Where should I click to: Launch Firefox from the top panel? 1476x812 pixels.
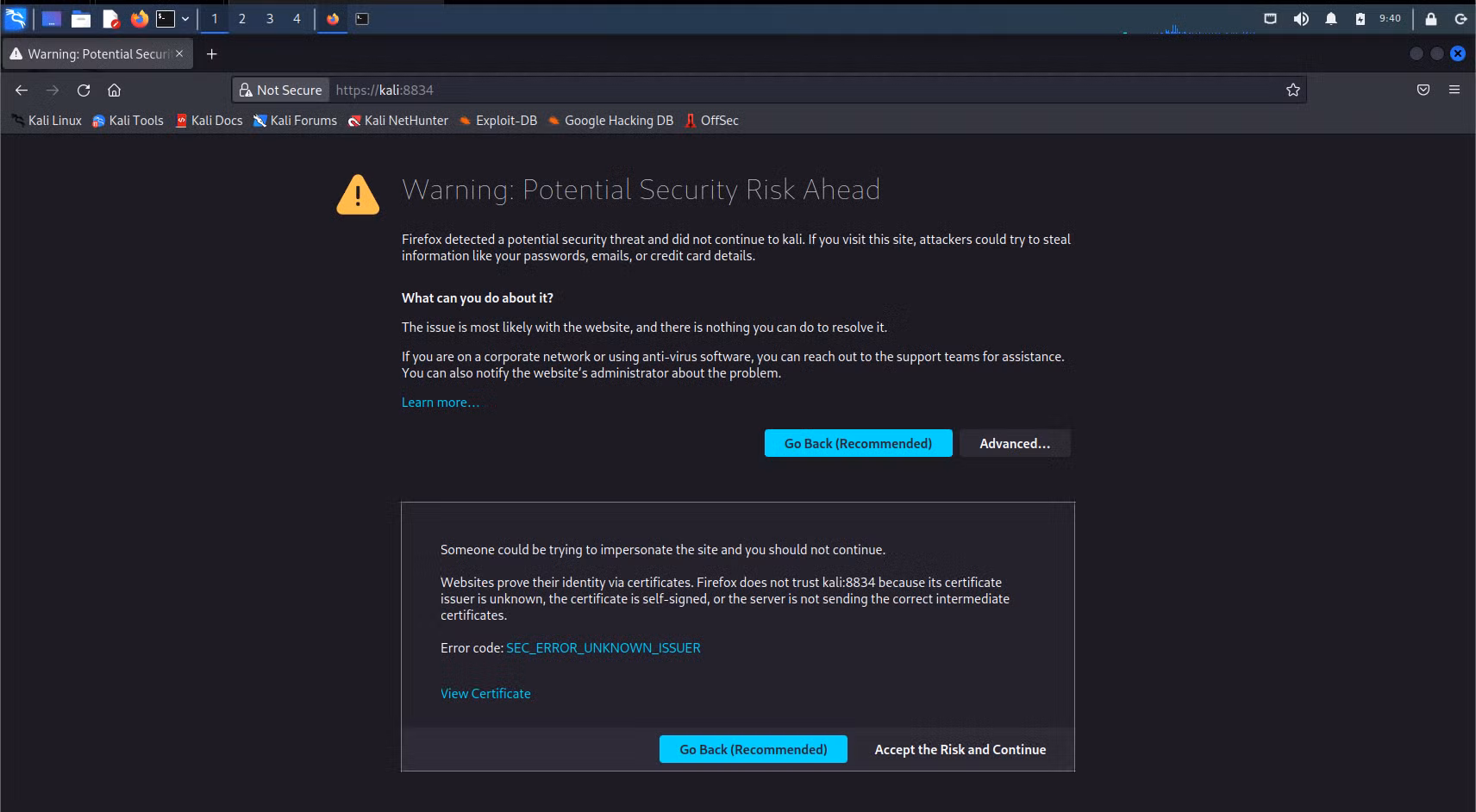coord(139,18)
